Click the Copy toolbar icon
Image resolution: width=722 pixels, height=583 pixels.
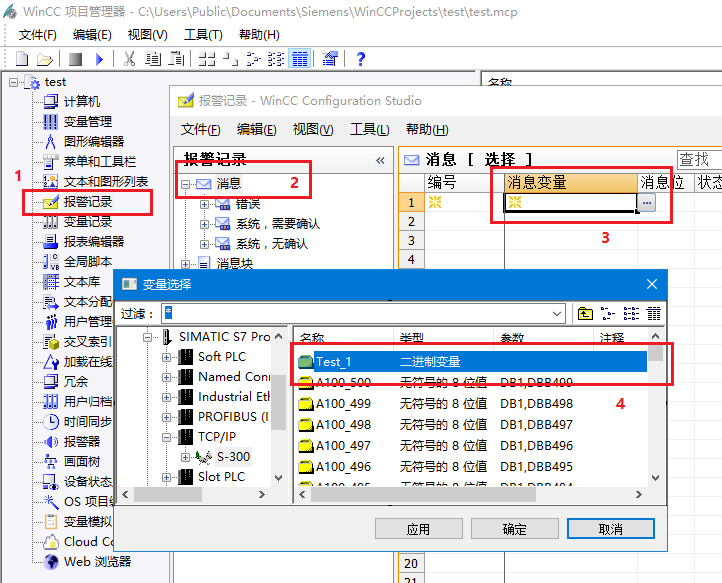point(152,59)
